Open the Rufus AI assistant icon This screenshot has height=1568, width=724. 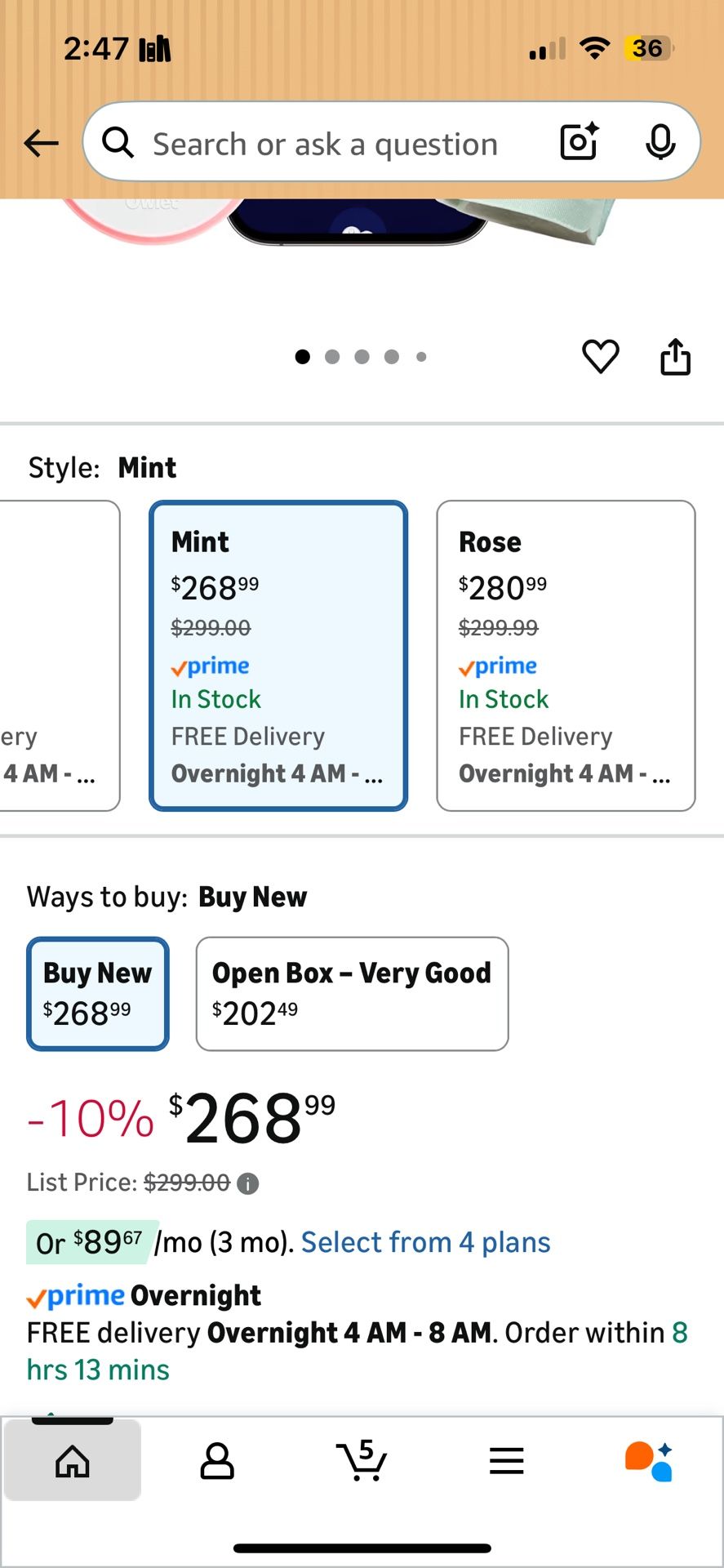click(x=650, y=1460)
